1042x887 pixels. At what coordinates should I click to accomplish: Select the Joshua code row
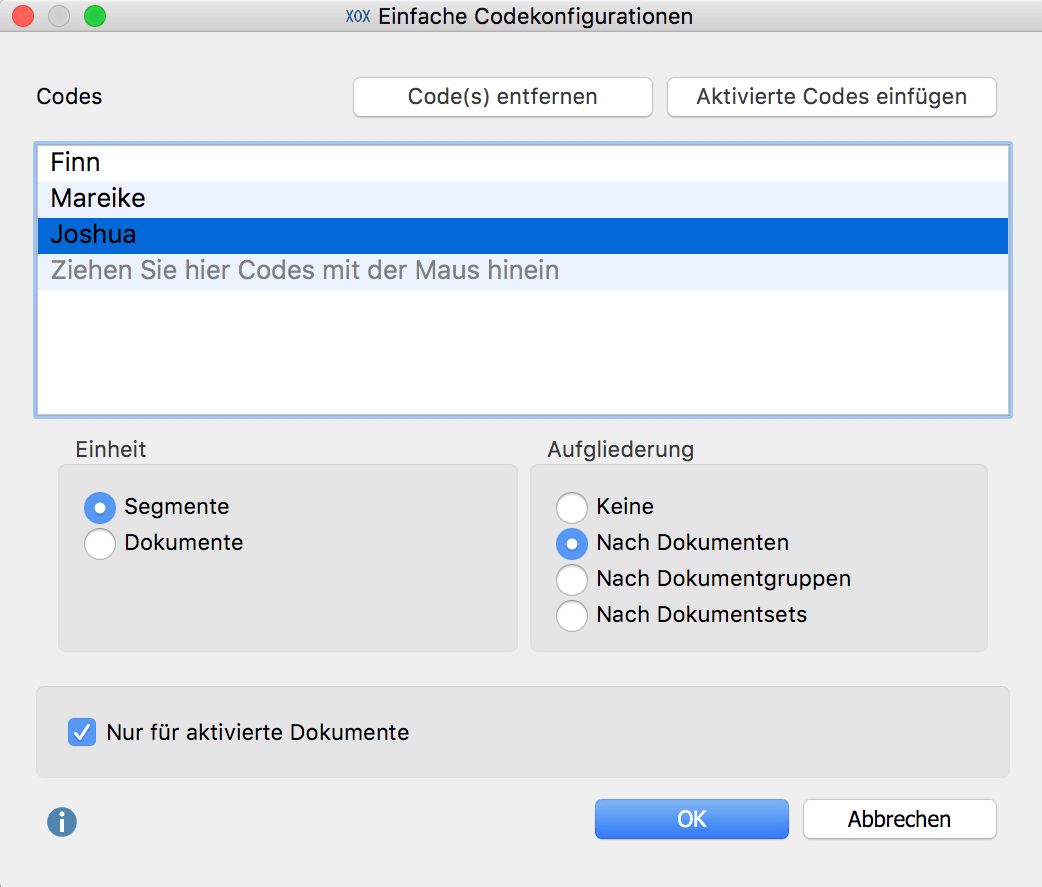(523, 235)
